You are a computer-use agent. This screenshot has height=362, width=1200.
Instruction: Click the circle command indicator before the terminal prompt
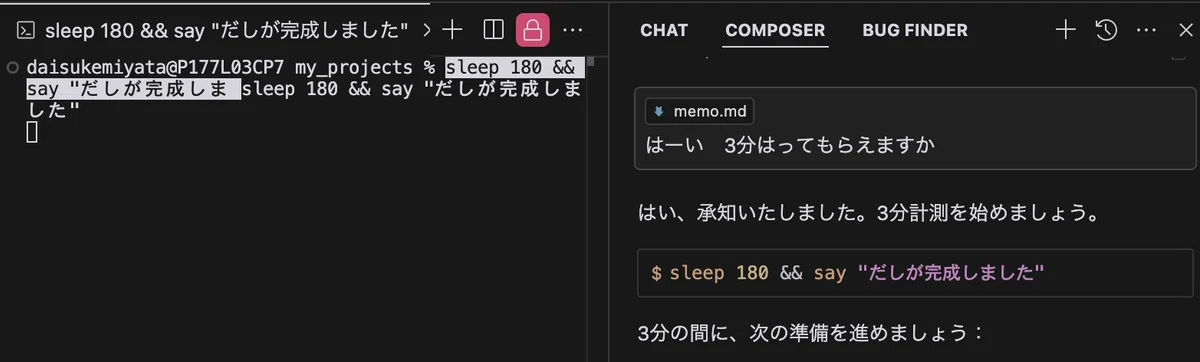[12, 68]
